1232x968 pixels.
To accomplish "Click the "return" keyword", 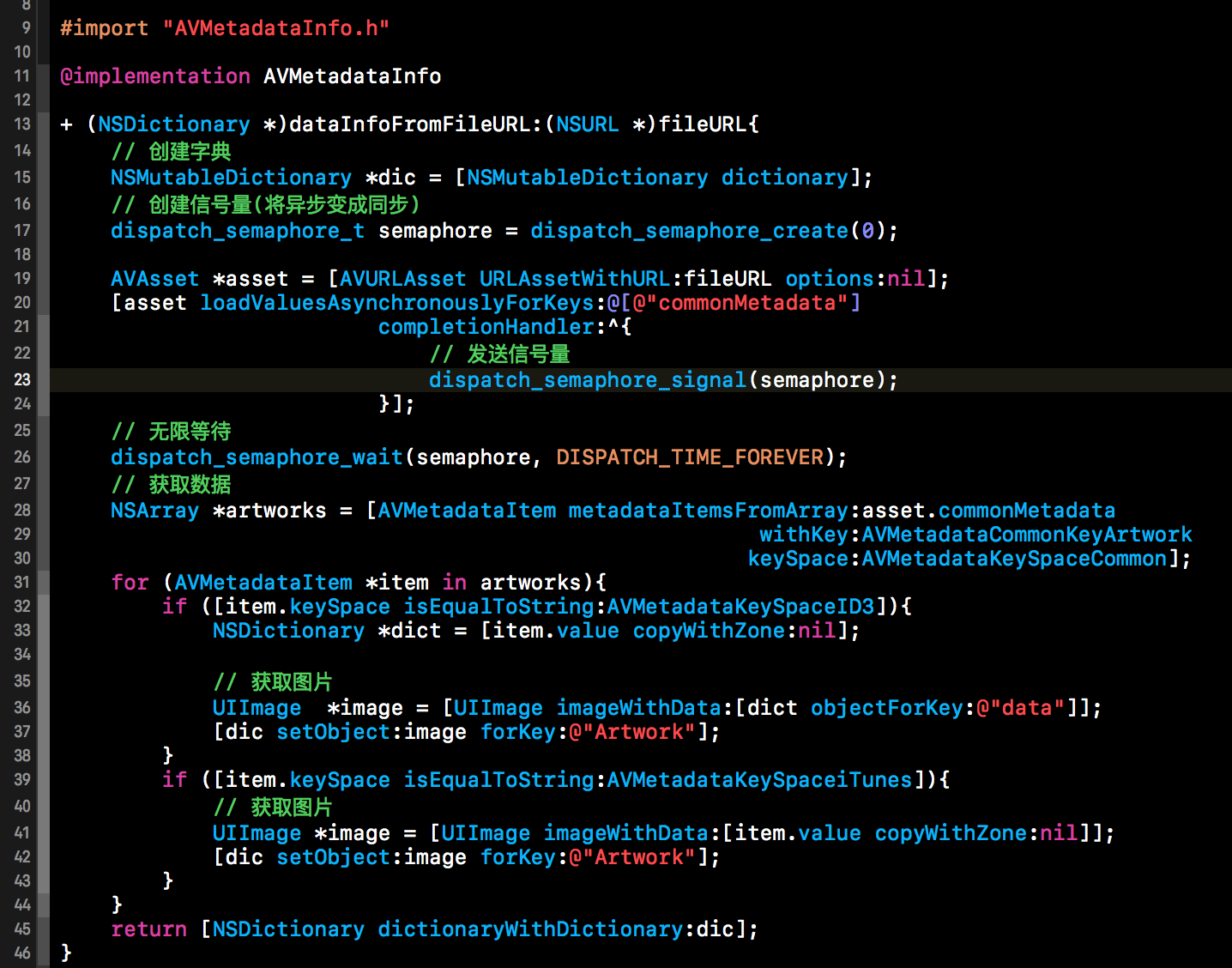I will (x=148, y=929).
